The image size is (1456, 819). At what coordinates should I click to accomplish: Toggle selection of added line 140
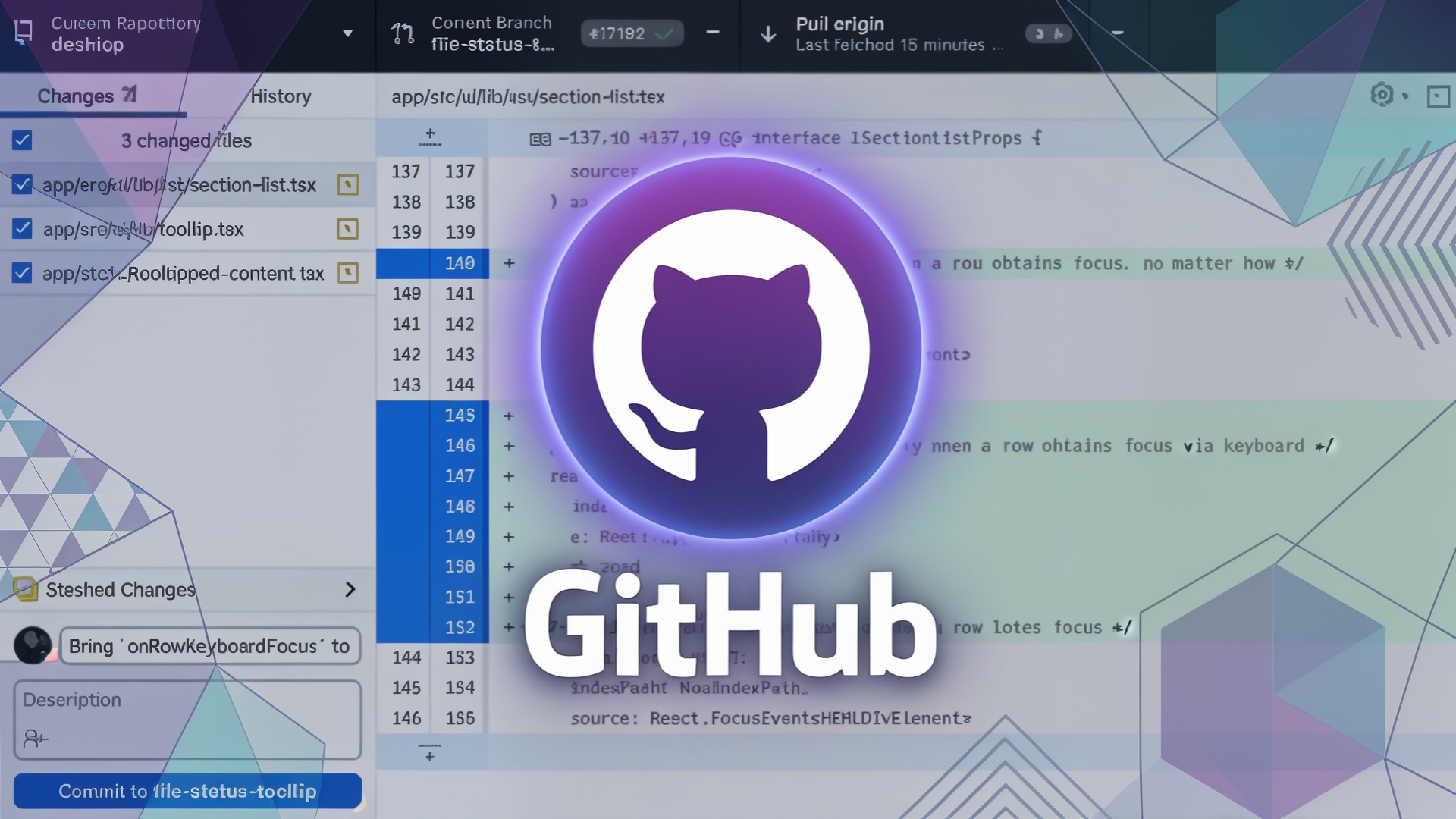(432, 263)
